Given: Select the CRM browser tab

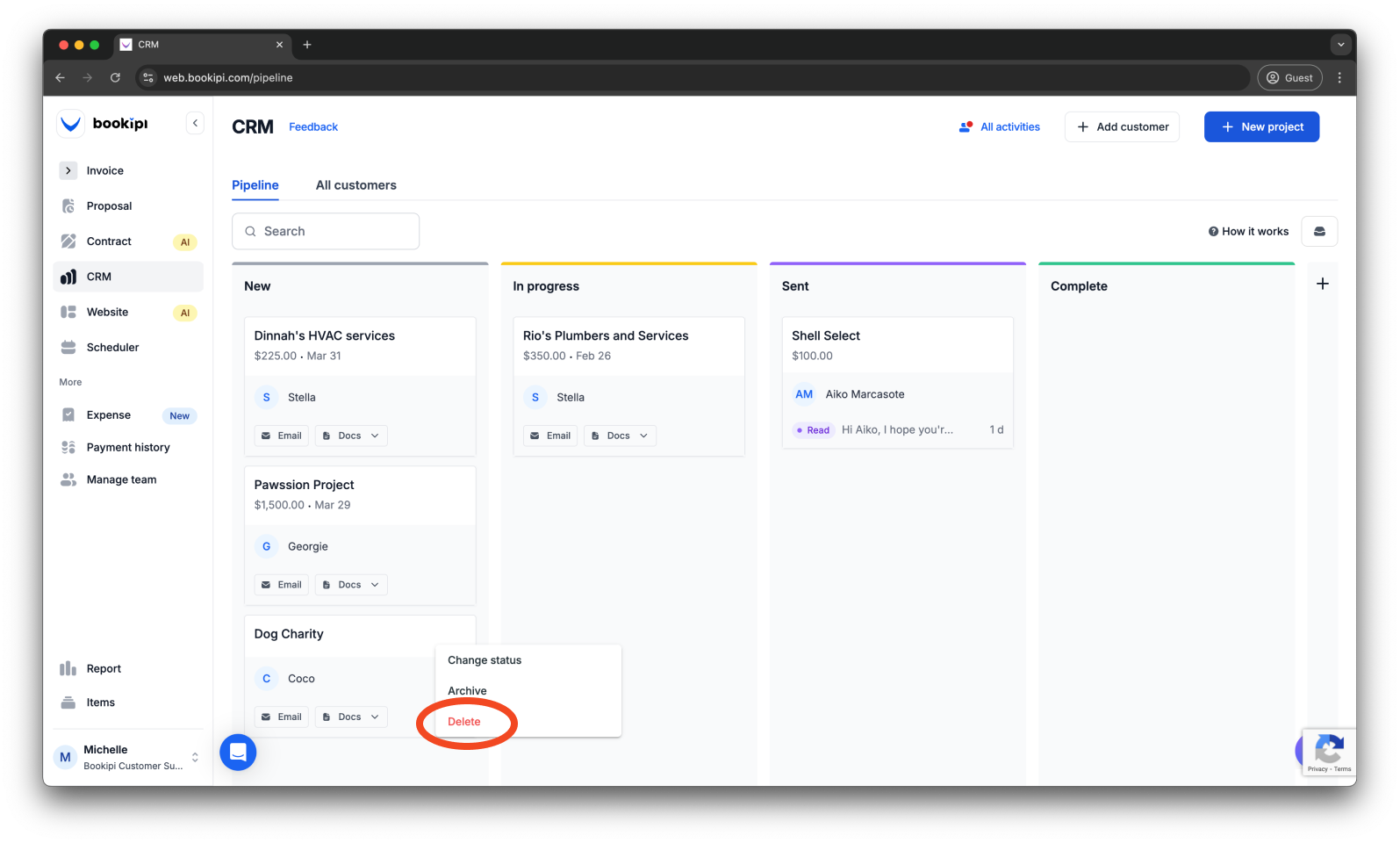Looking at the screenshot, I should point(202,44).
